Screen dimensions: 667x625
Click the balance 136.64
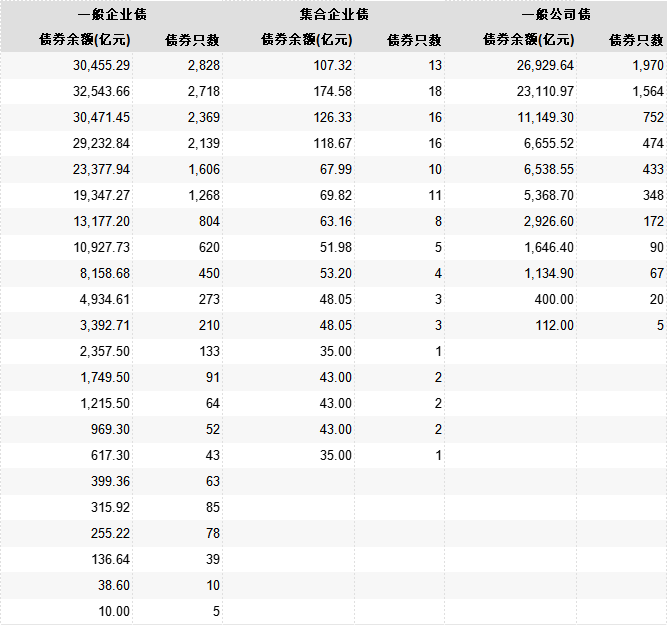coord(110,559)
